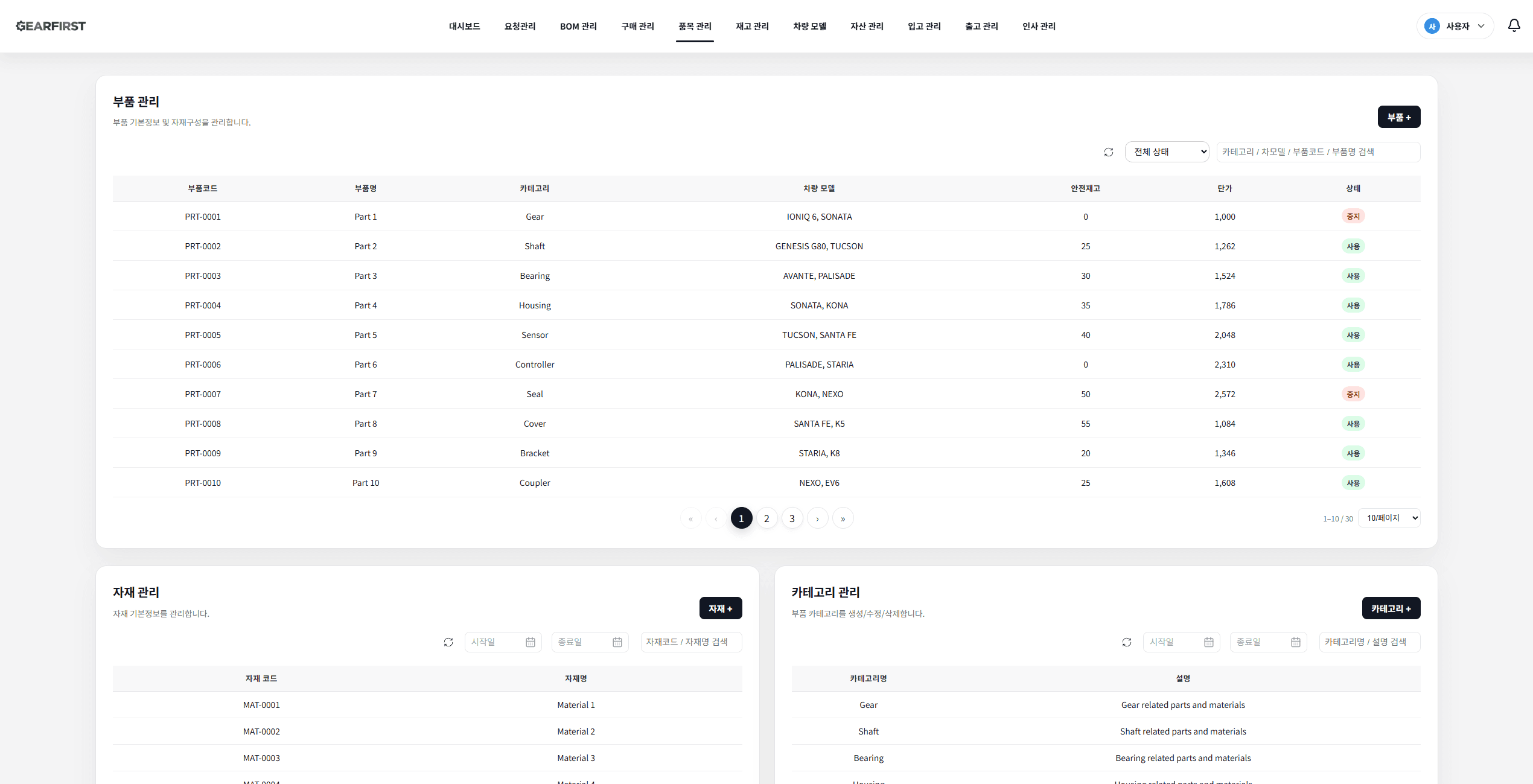Open the 종료일 calendar in 자재 관리

click(x=617, y=642)
